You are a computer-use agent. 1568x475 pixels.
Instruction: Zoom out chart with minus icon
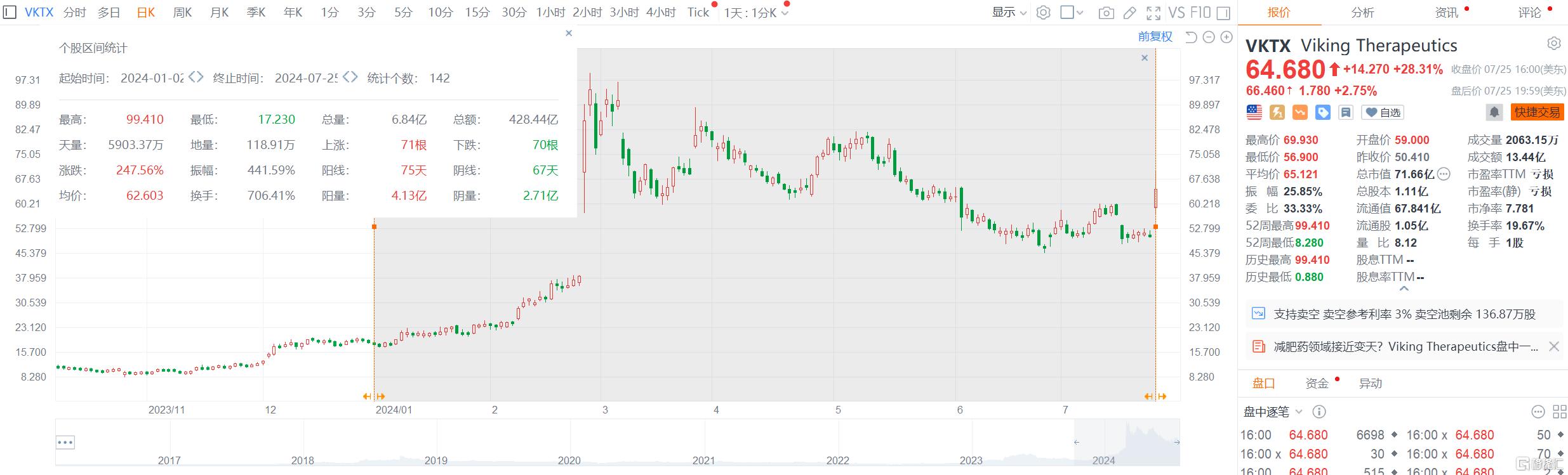pyautogui.click(x=1209, y=37)
